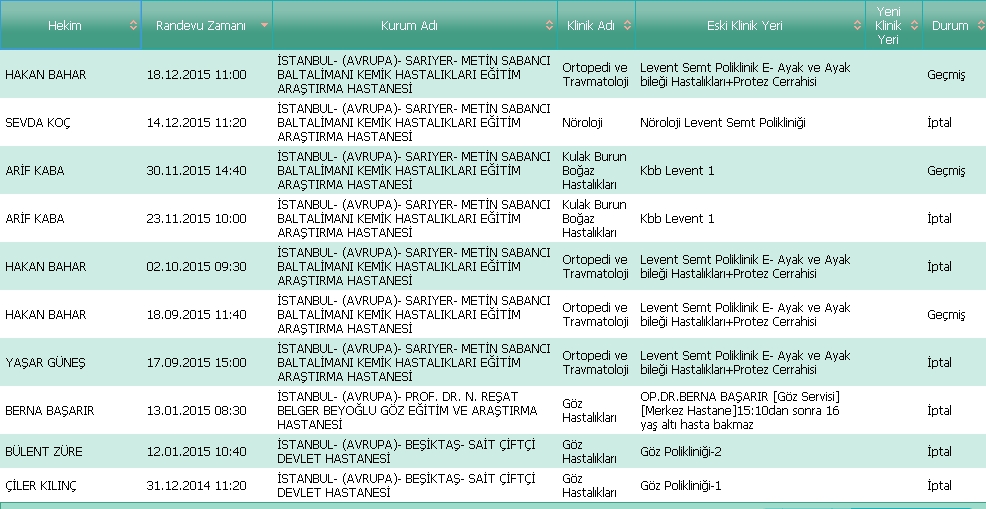The image size is (986, 509).
Task: Click Ortopedi ve Travmatoloji in 02.10.2015 row
Action: pyautogui.click(x=595, y=267)
